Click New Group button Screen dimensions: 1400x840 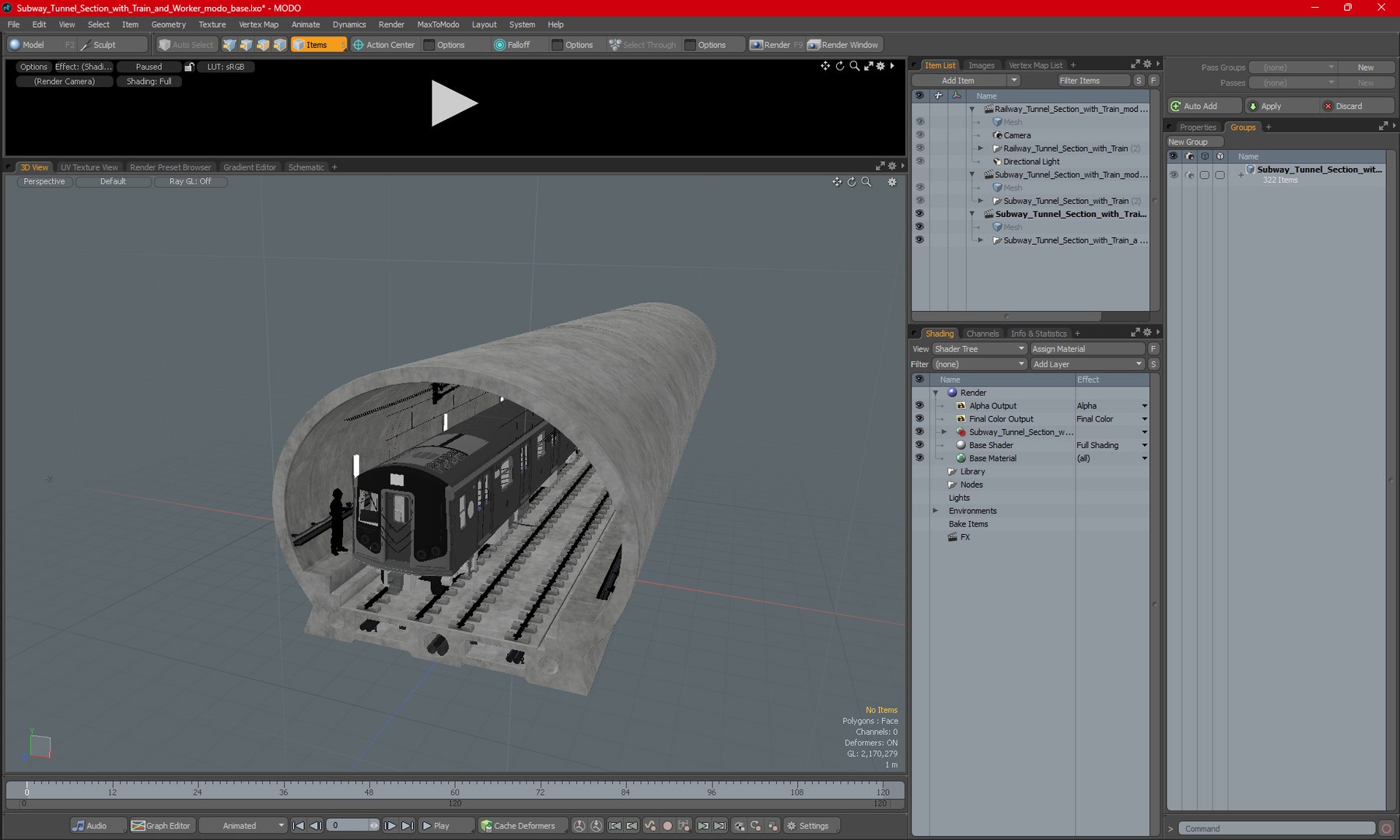tap(1195, 142)
